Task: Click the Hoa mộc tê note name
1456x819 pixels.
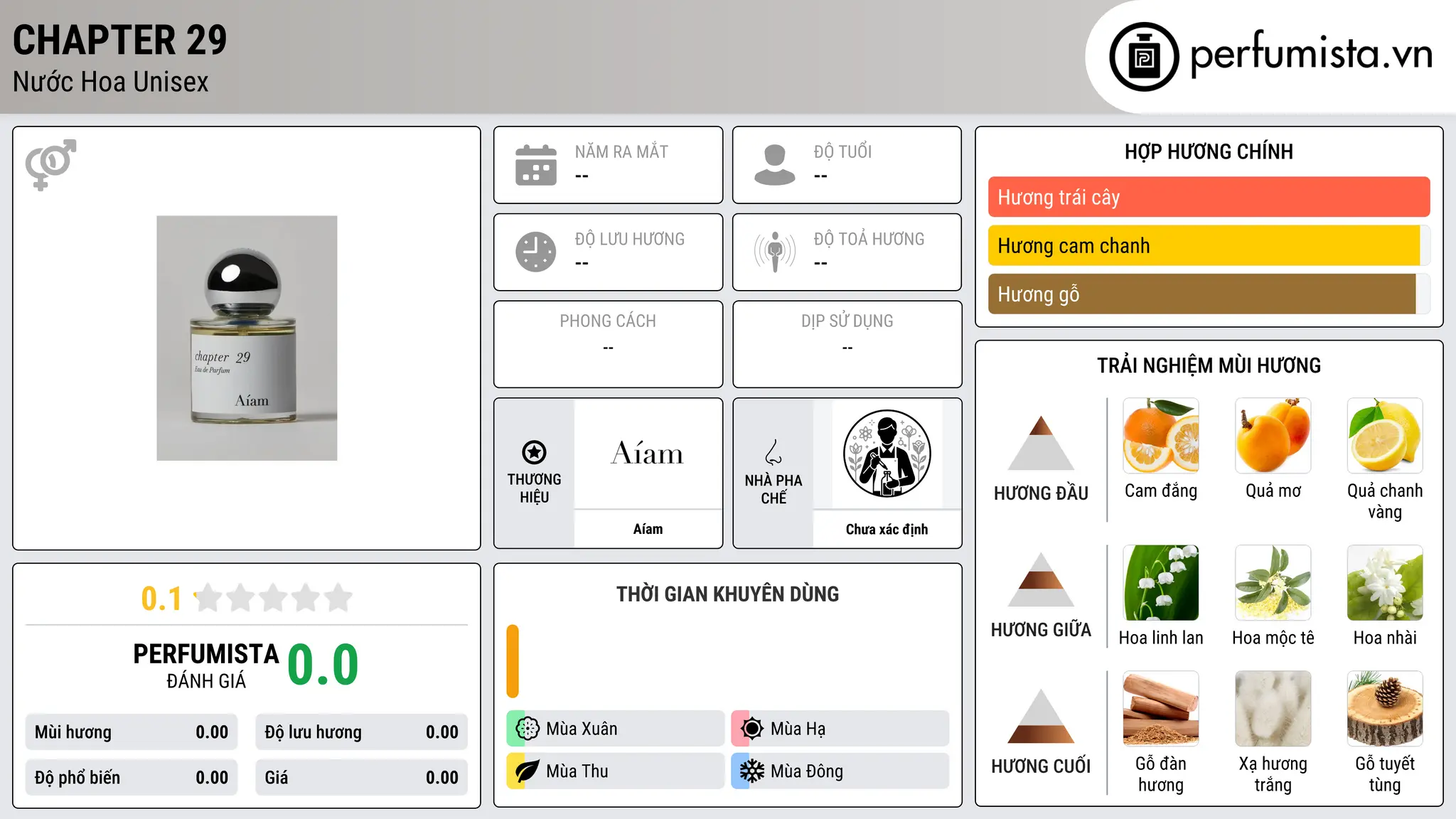Action: (1273, 638)
